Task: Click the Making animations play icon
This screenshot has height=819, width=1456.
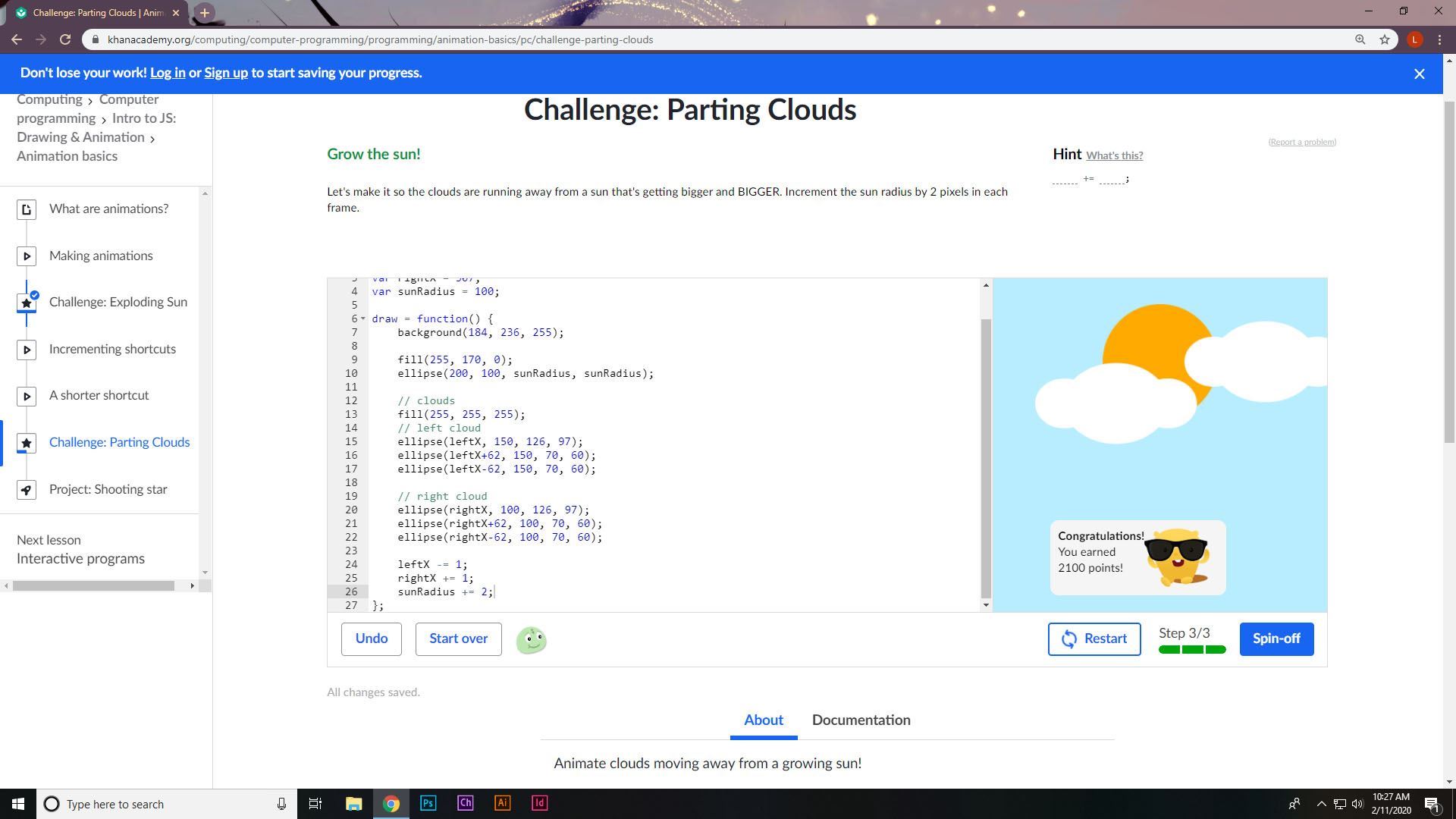Action: point(27,256)
